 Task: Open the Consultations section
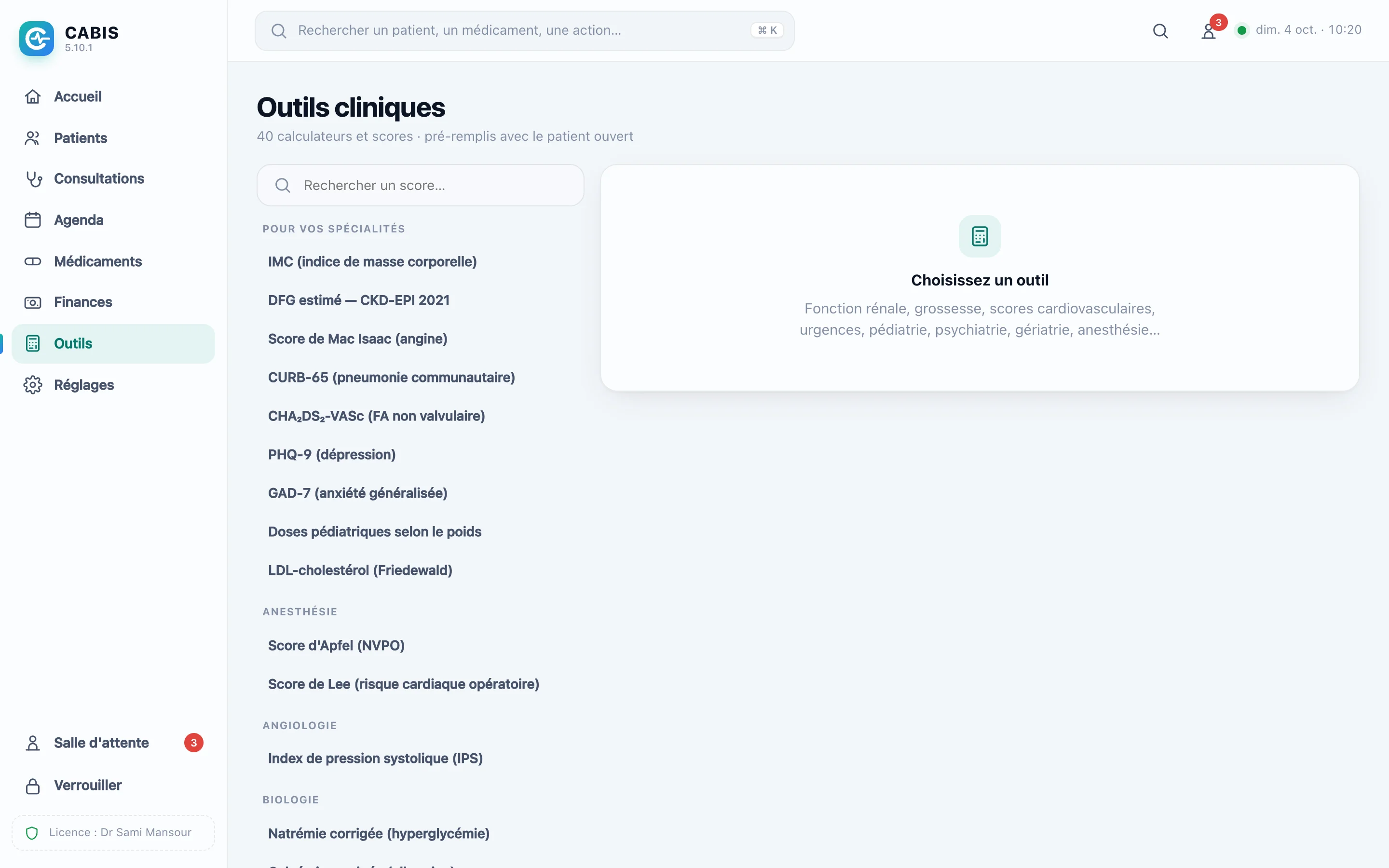(113, 178)
